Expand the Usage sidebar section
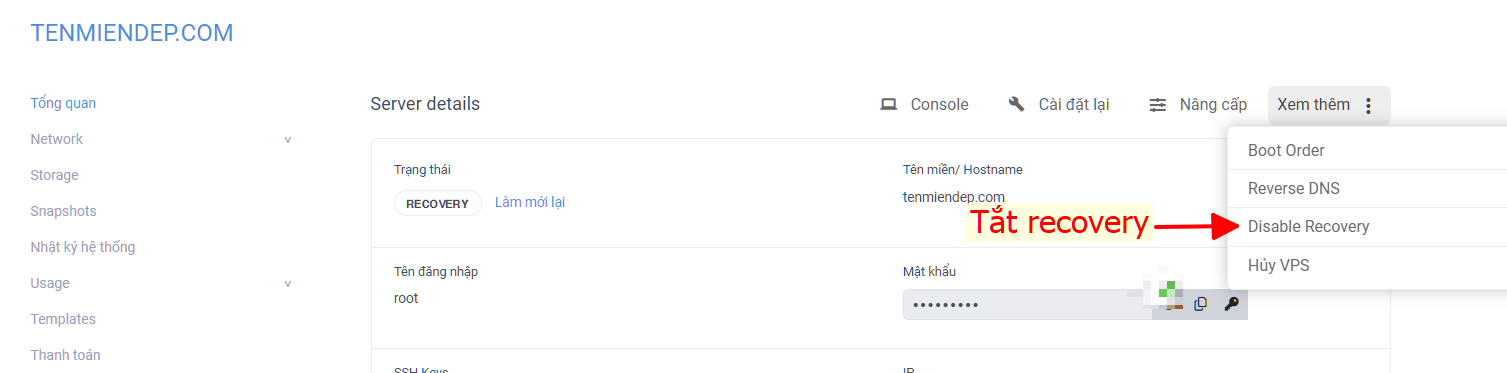The width and height of the screenshot is (1507, 373). point(288,284)
